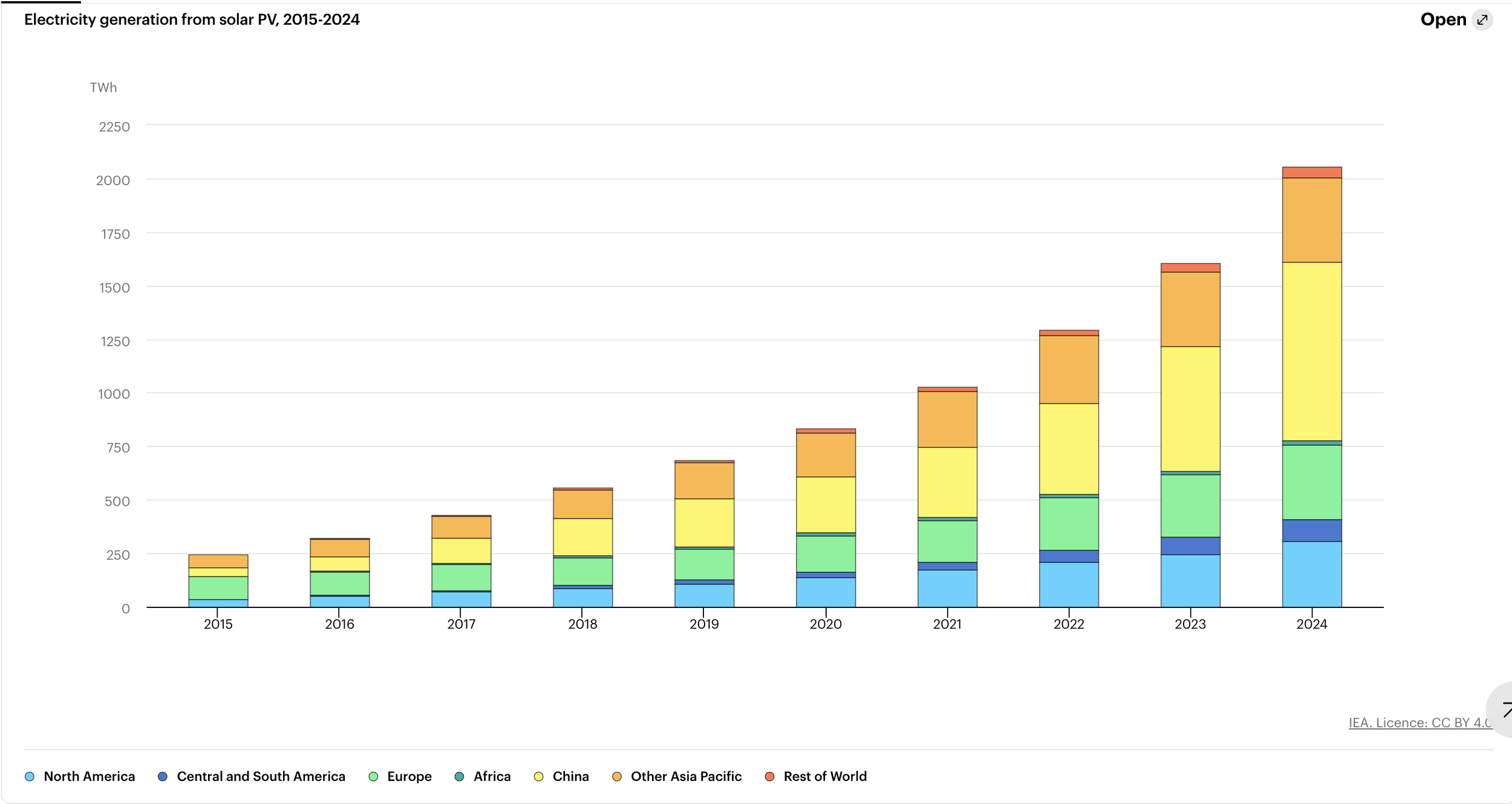The width and height of the screenshot is (1512, 804).
Task: Select the China segment of the 2020 bar
Action: point(826,505)
